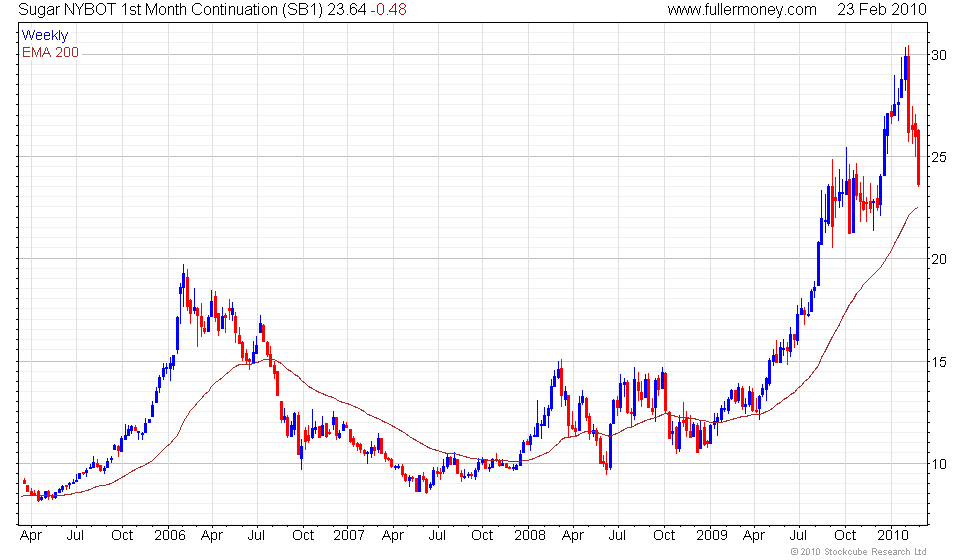Click the blue 'Weekly' label
This screenshot has width=980, height=560.
pyautogui.click(x=45, y=36)
